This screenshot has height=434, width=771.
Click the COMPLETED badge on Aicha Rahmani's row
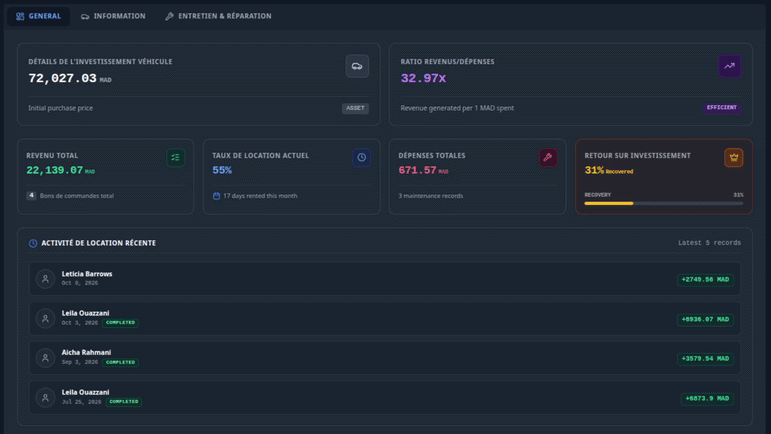pos(120,362)
